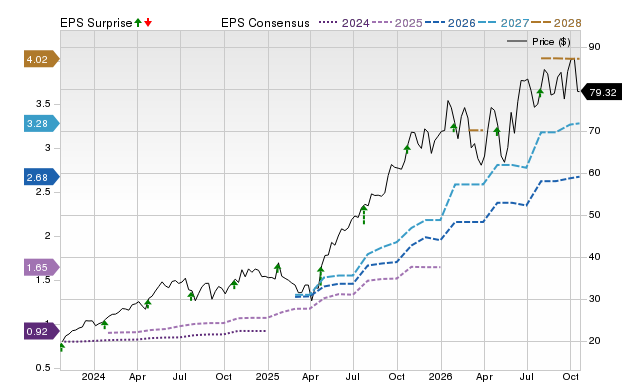
Task: Click the 20 label on price axis
Action: pyautogui.click(x=594, y=340)
